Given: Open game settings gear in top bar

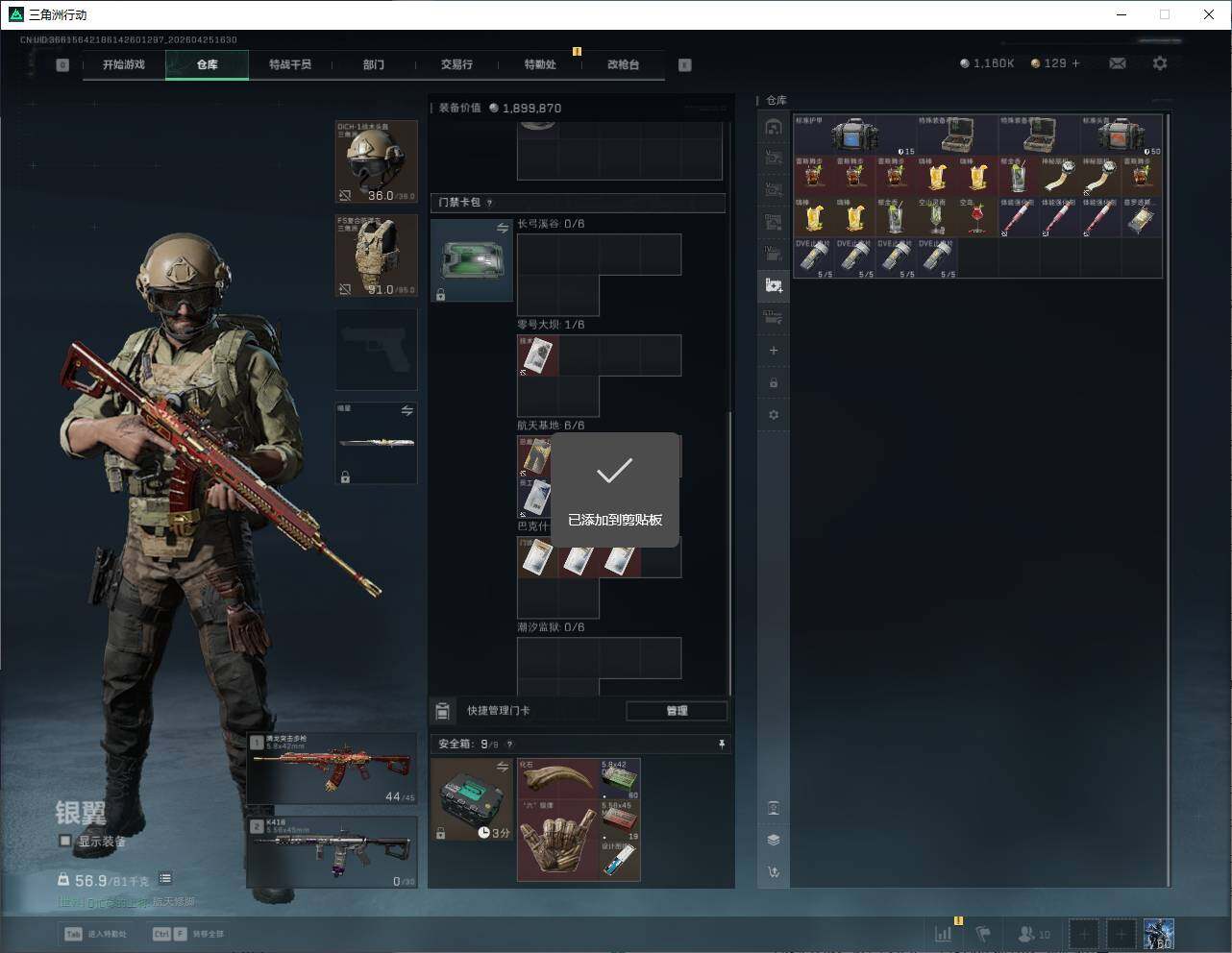Looking at the screenshot, I should coord(1160,63).
